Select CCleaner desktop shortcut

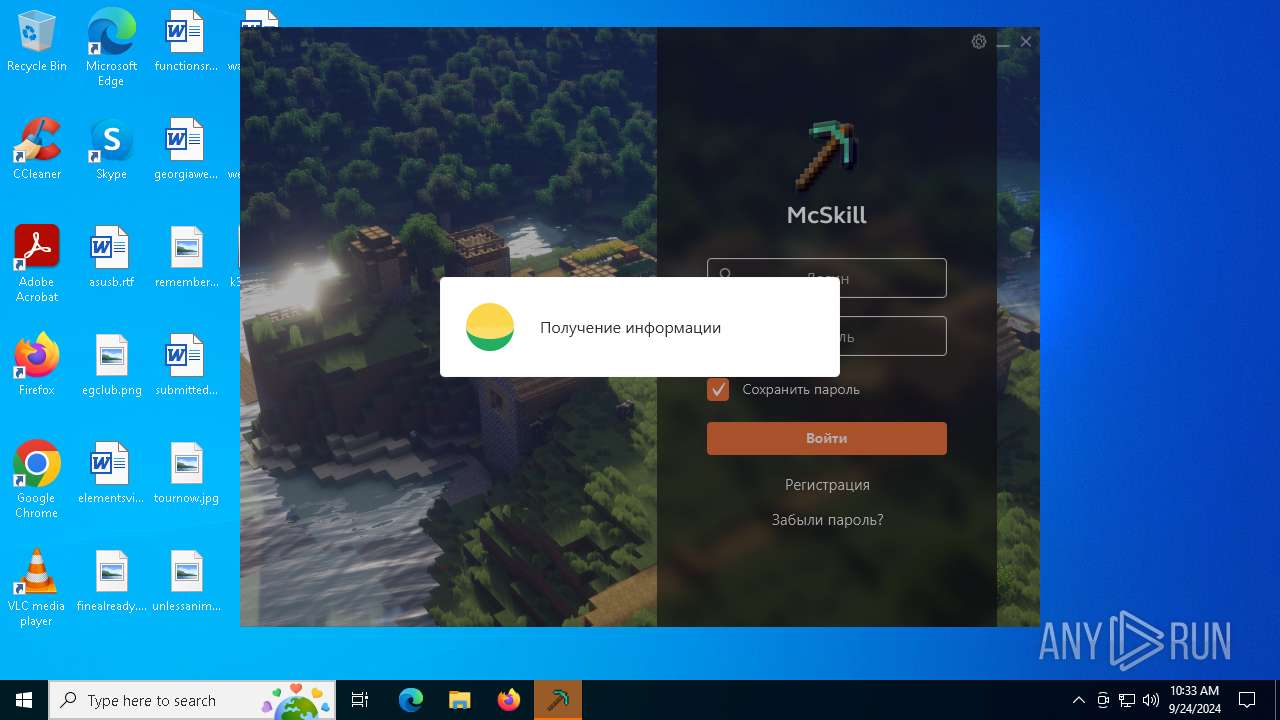(x=37, y=149)
